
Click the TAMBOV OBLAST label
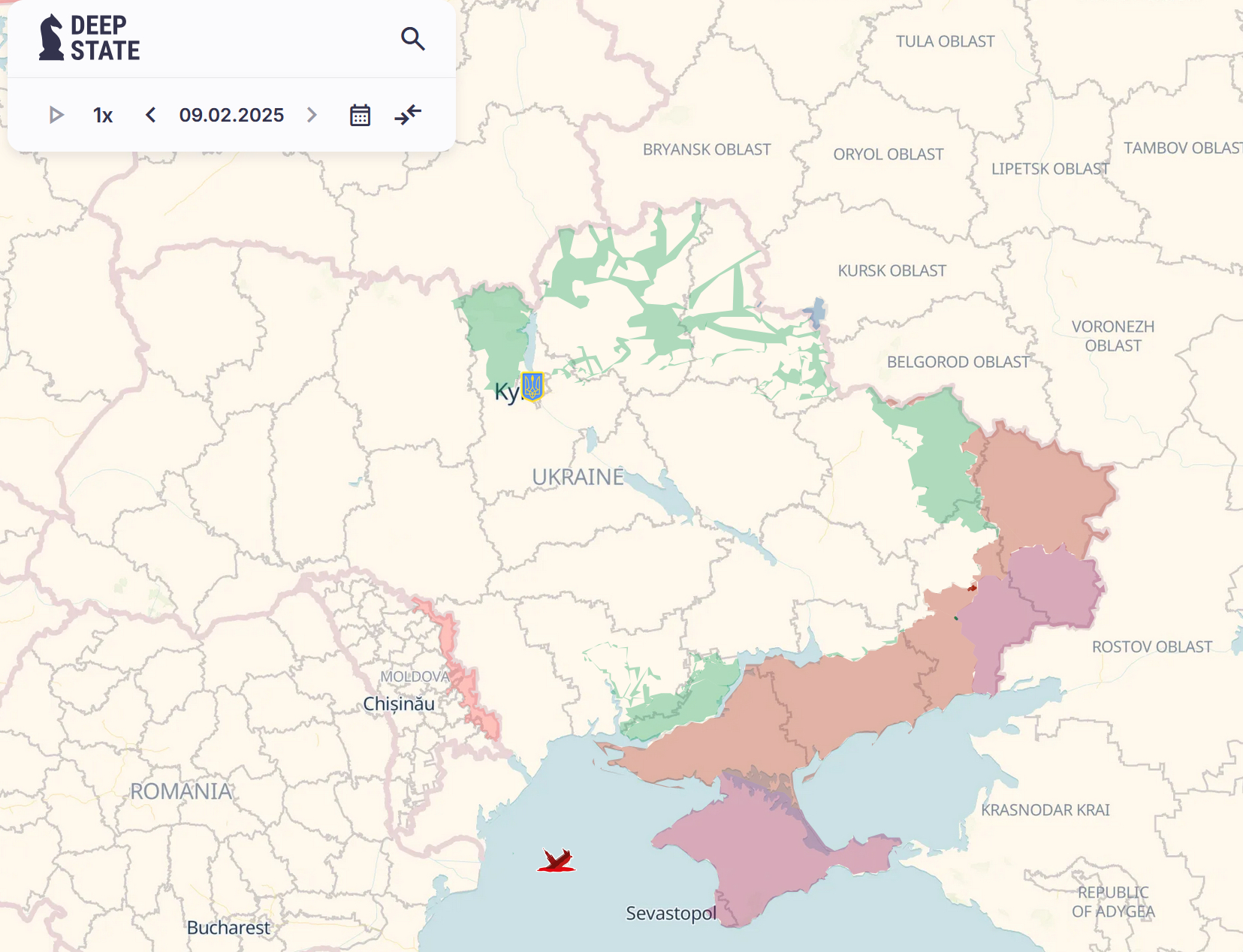tap(1183, 148)
